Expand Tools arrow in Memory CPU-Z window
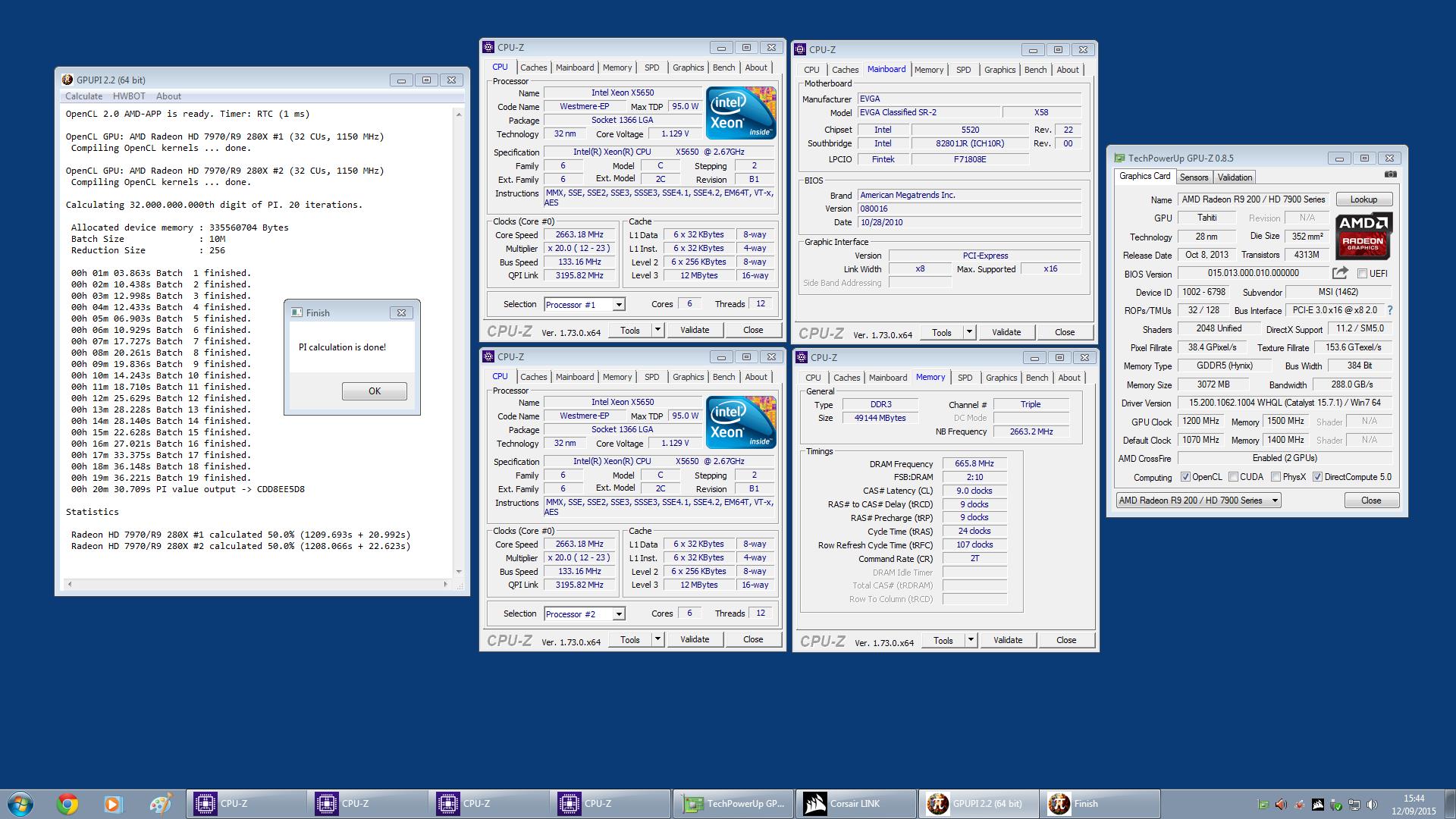The width and height of the screenshot is (1456, 819). click(971, 640)
